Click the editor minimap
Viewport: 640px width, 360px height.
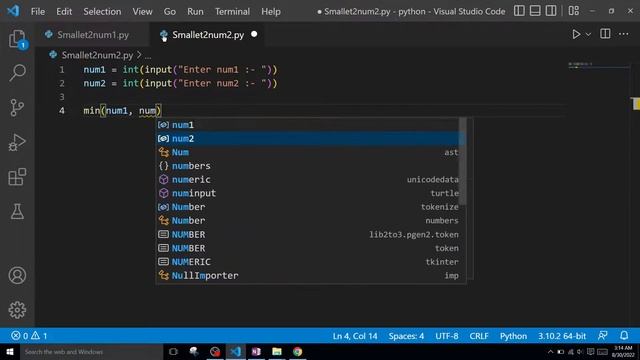coord(598,65)
